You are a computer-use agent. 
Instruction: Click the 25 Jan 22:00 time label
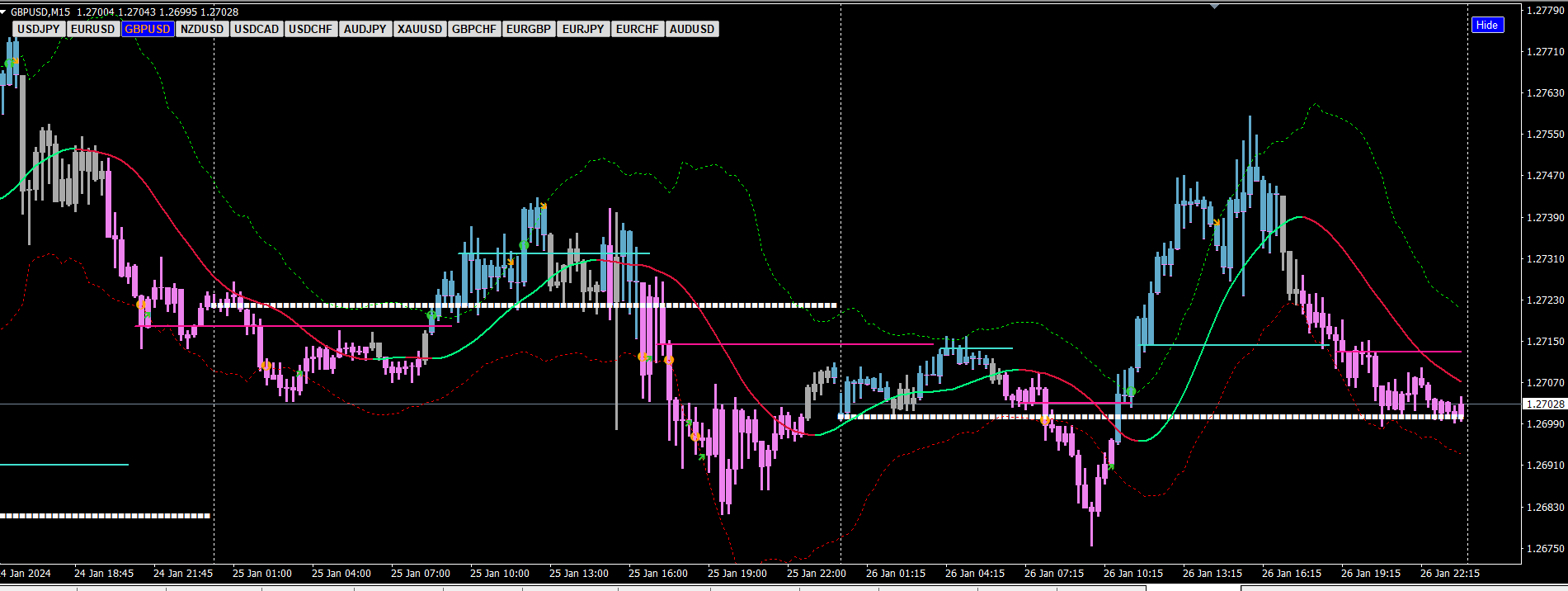pos(817,573)
